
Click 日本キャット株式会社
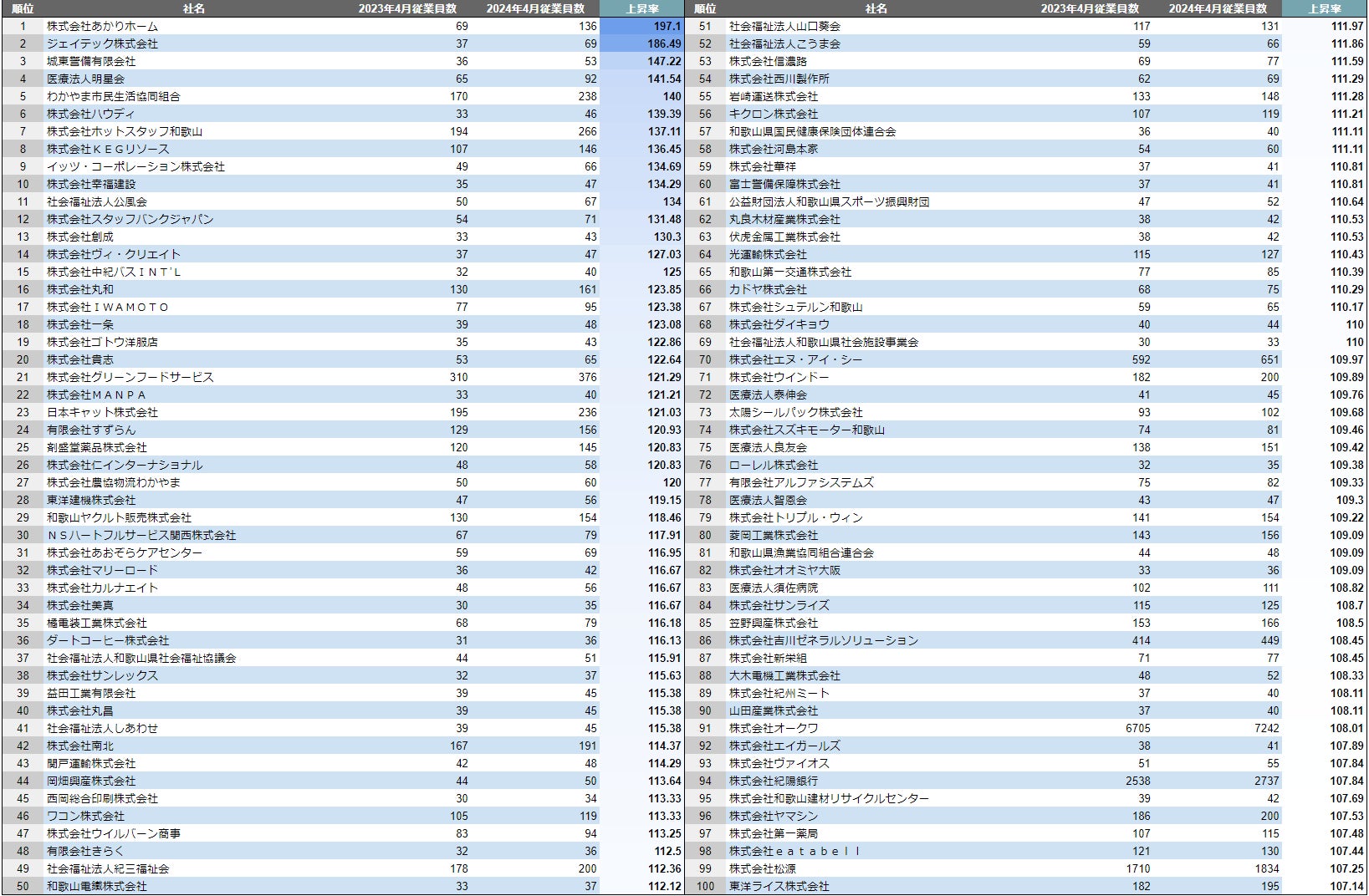(102, 412)
